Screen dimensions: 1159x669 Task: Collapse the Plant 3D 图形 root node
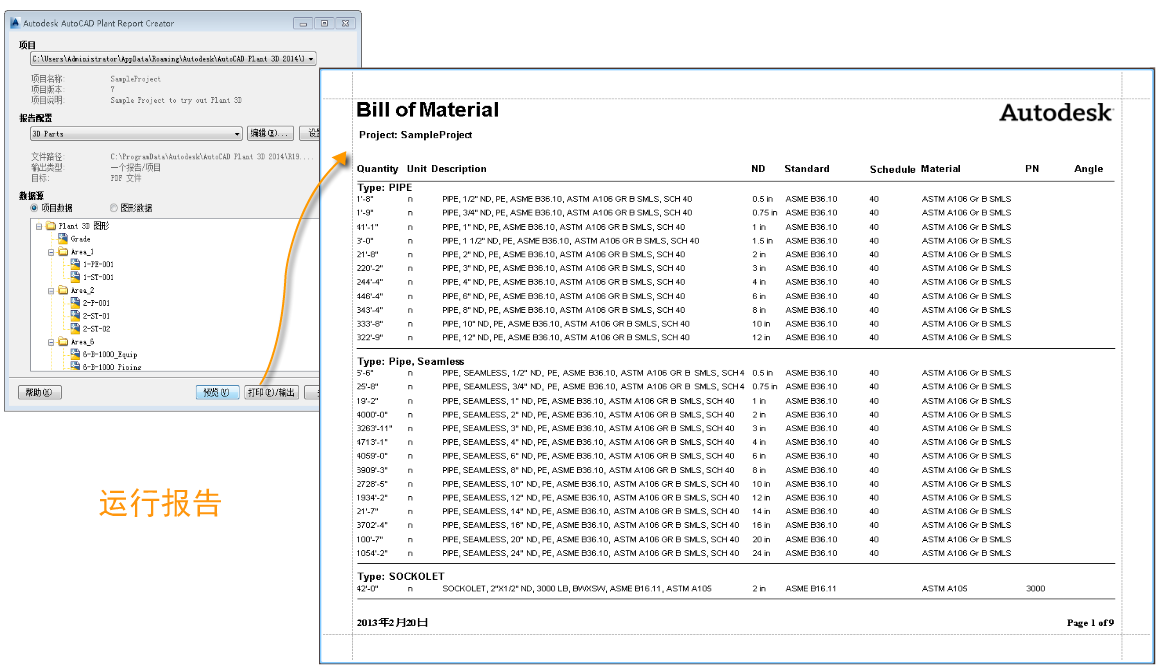coord(38,226)
